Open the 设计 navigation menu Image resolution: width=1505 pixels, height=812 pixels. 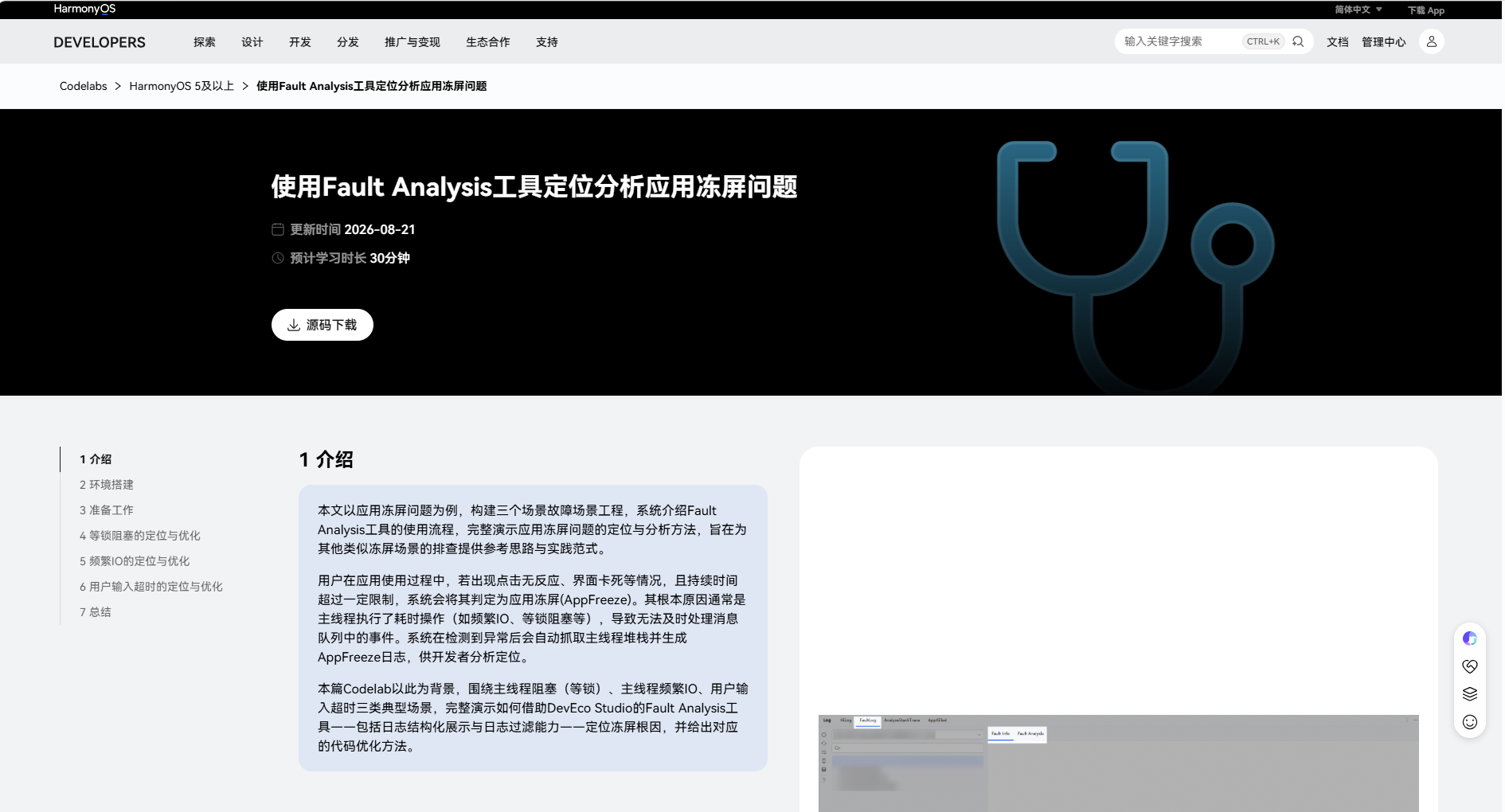tap(252, 42)
